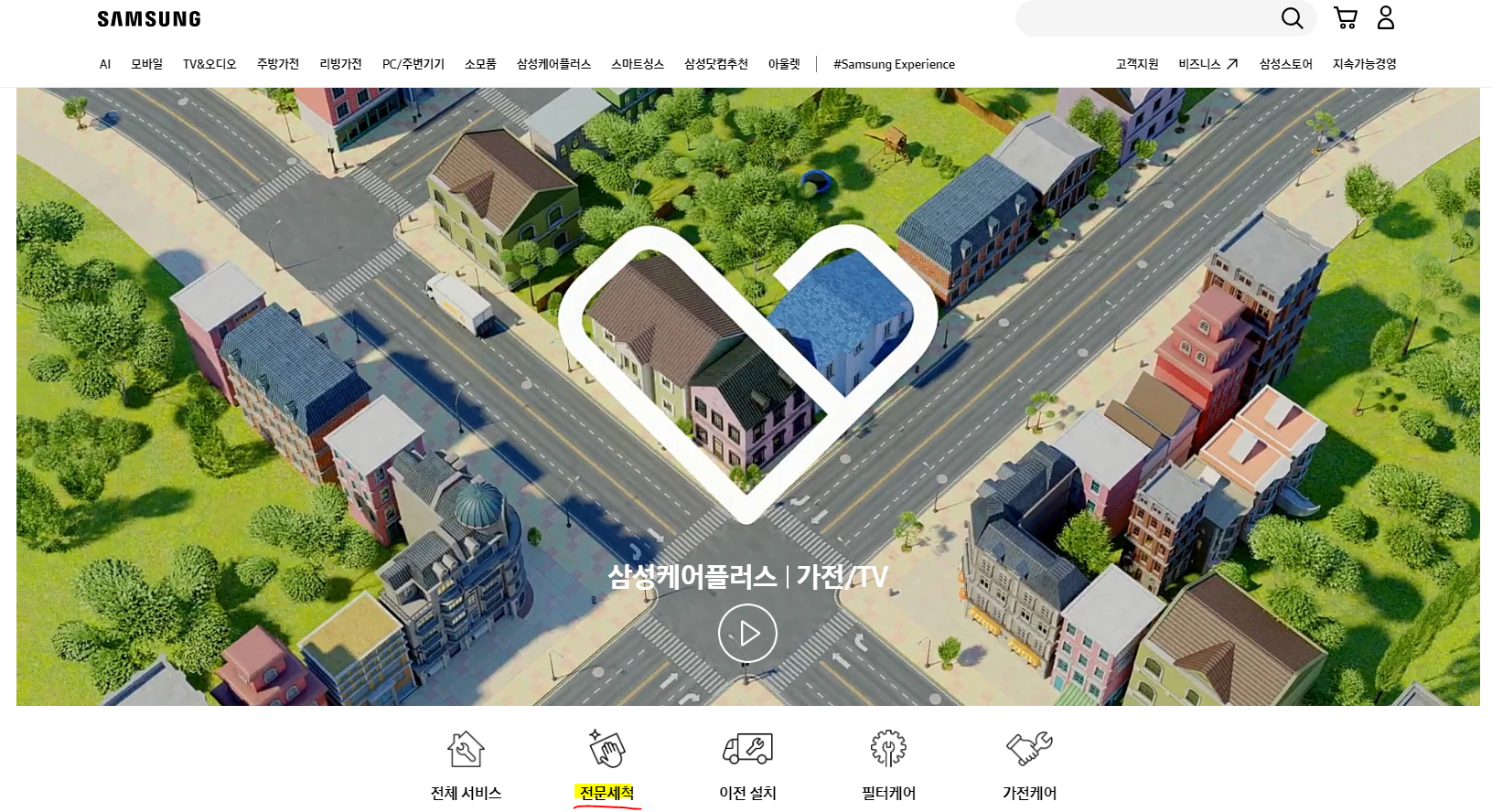The width and height of the screenshot is (1492, 812).
Task: Select the 필터케어 tab label
Action: [888, 793]
